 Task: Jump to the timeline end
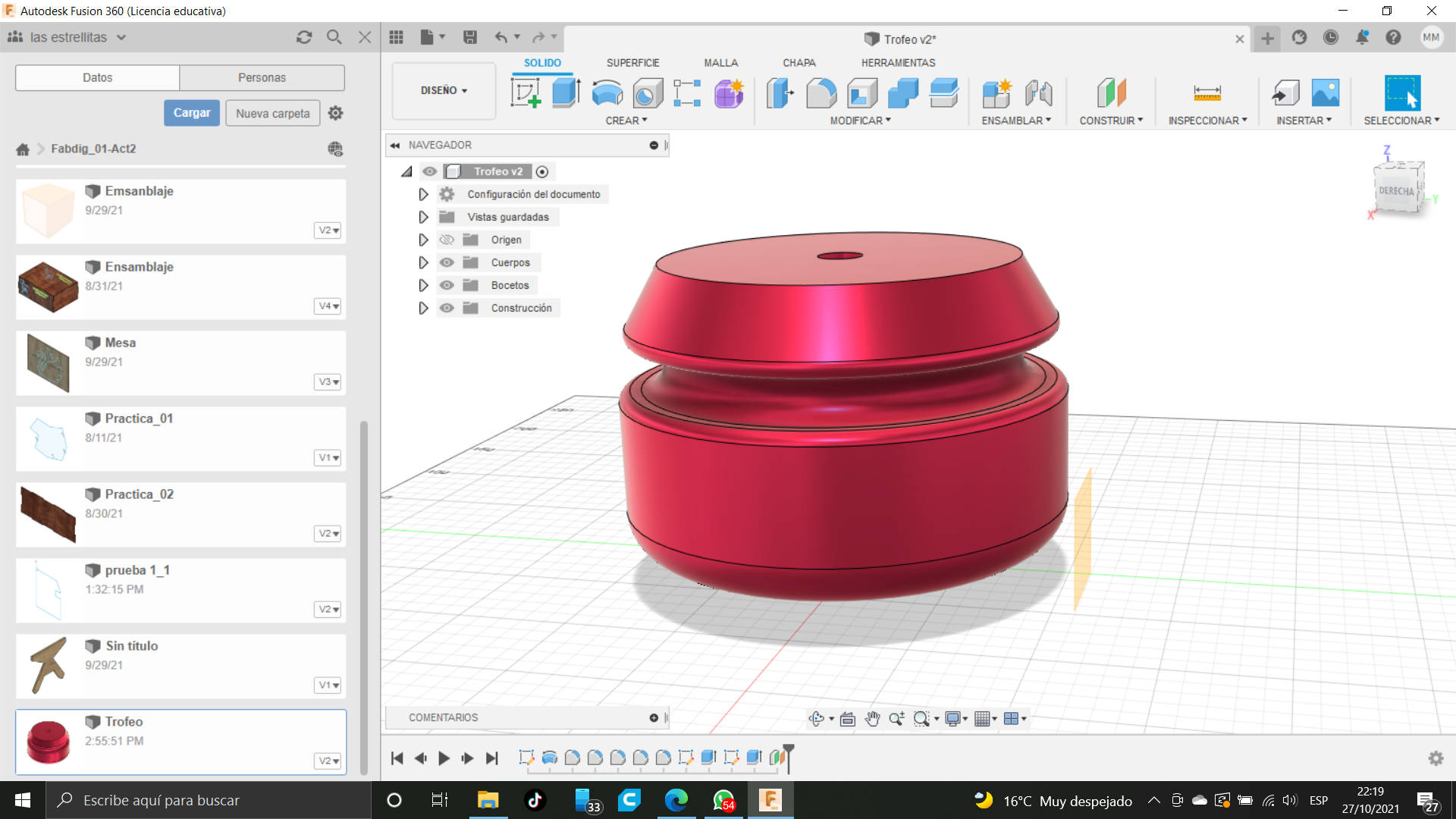(492, 758)
